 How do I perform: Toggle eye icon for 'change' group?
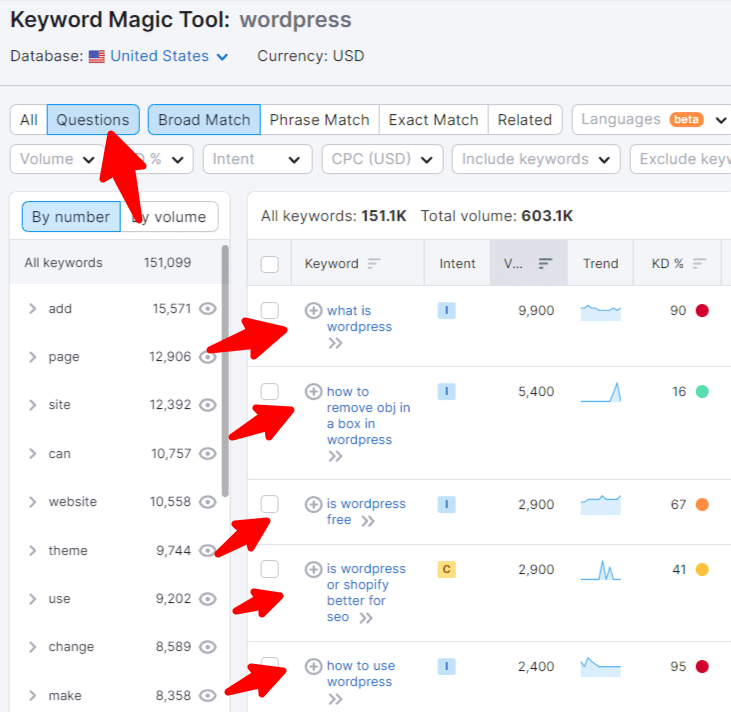tap(207, 647)
